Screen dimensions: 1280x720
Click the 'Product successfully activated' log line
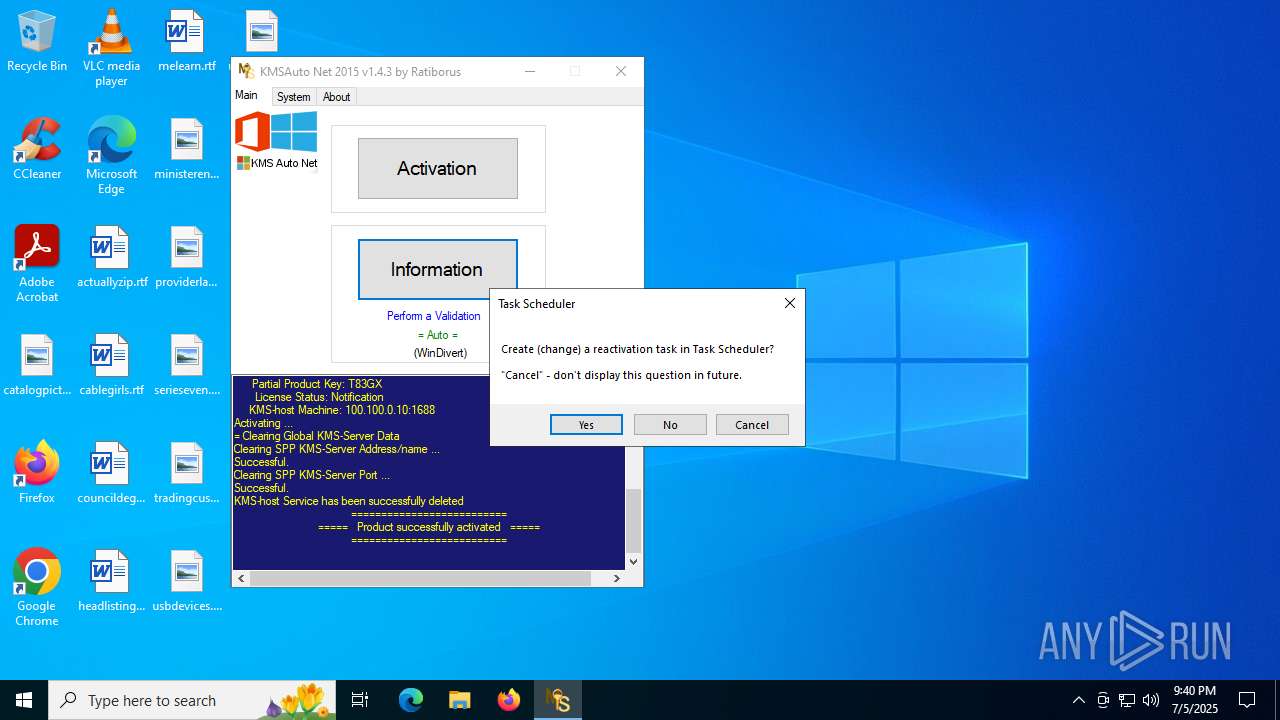[x=429, y=527]
